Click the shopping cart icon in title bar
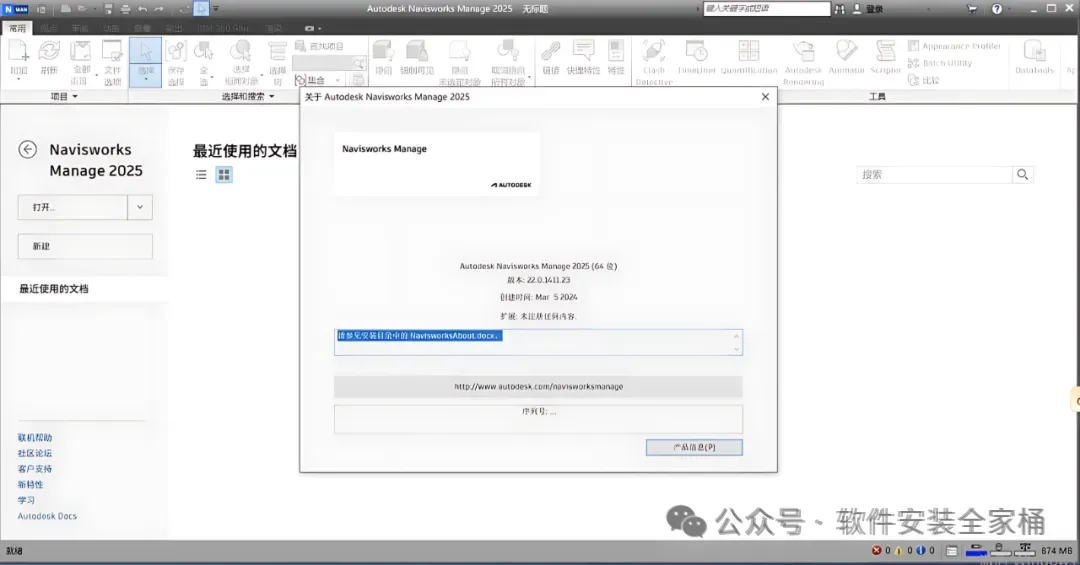The image size is (1080, 565). (x=972, y=9)
